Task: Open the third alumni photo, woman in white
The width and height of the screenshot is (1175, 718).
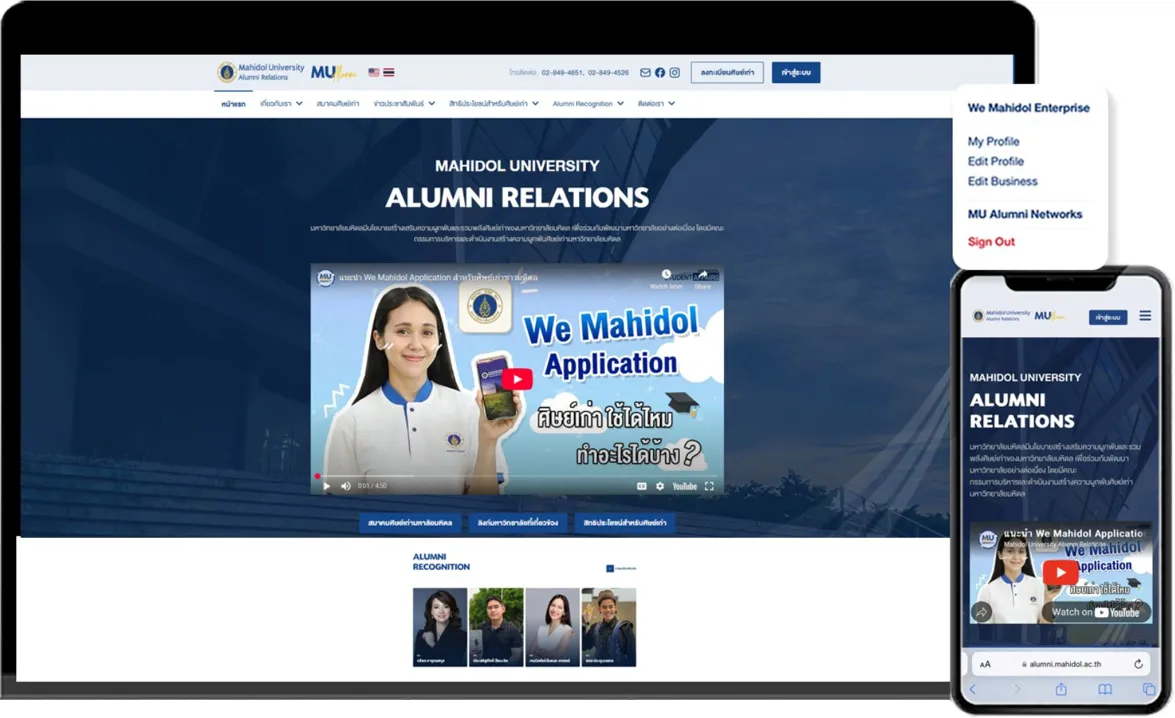Action: click(x=552, y=627)
